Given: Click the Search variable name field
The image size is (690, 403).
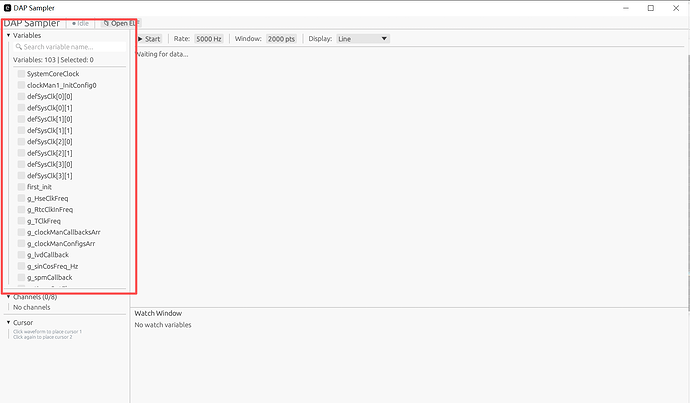Looking at the screenshot, I should pyautogui.click(x=70, y=47).
